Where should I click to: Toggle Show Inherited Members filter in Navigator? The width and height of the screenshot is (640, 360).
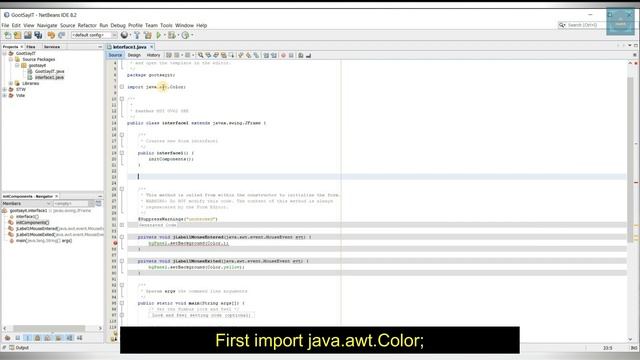(x=7, y=338)
